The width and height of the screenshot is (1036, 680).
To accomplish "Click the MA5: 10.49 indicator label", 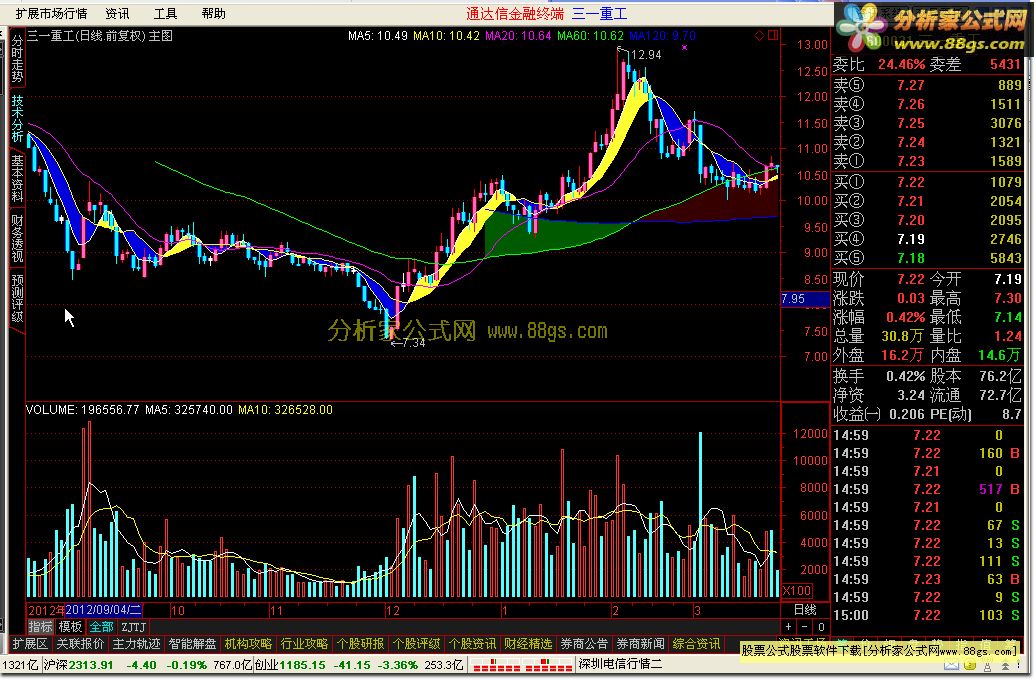I will pos(378,36).
